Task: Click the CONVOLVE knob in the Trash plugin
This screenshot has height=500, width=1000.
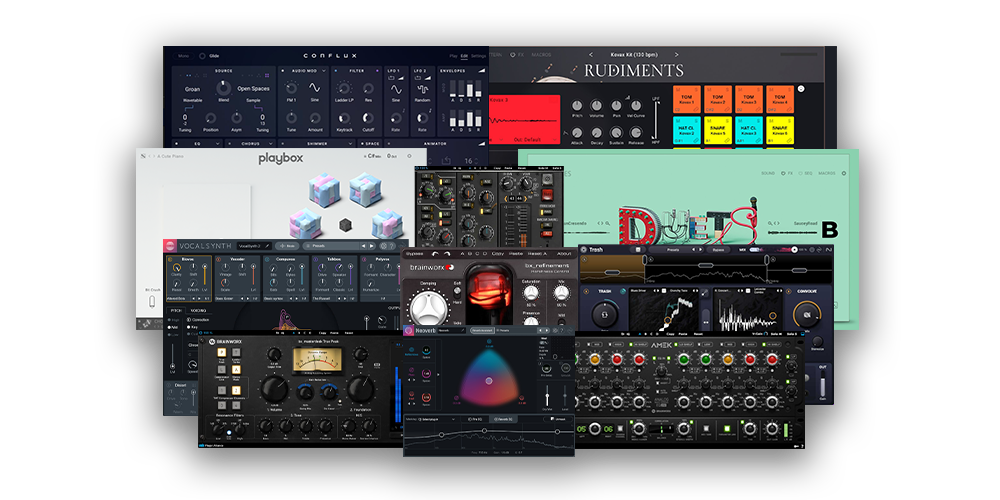Action: click(x=806, y=314)
